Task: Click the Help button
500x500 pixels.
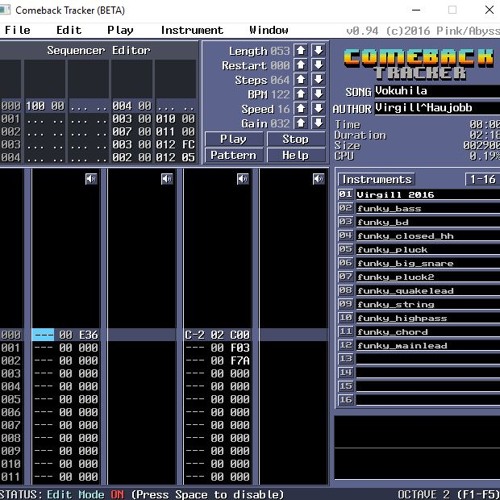Action: click(x=296, y=155)
